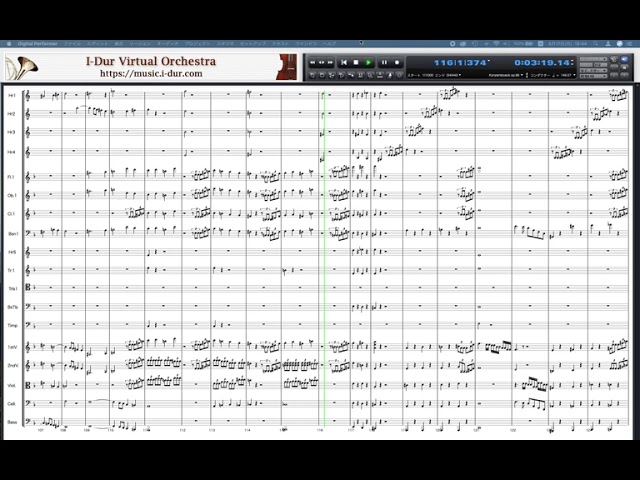Open the Konzertstuck op.86 sequence dropdown
This screenshot has height=480, width=640.
[506, 76]
